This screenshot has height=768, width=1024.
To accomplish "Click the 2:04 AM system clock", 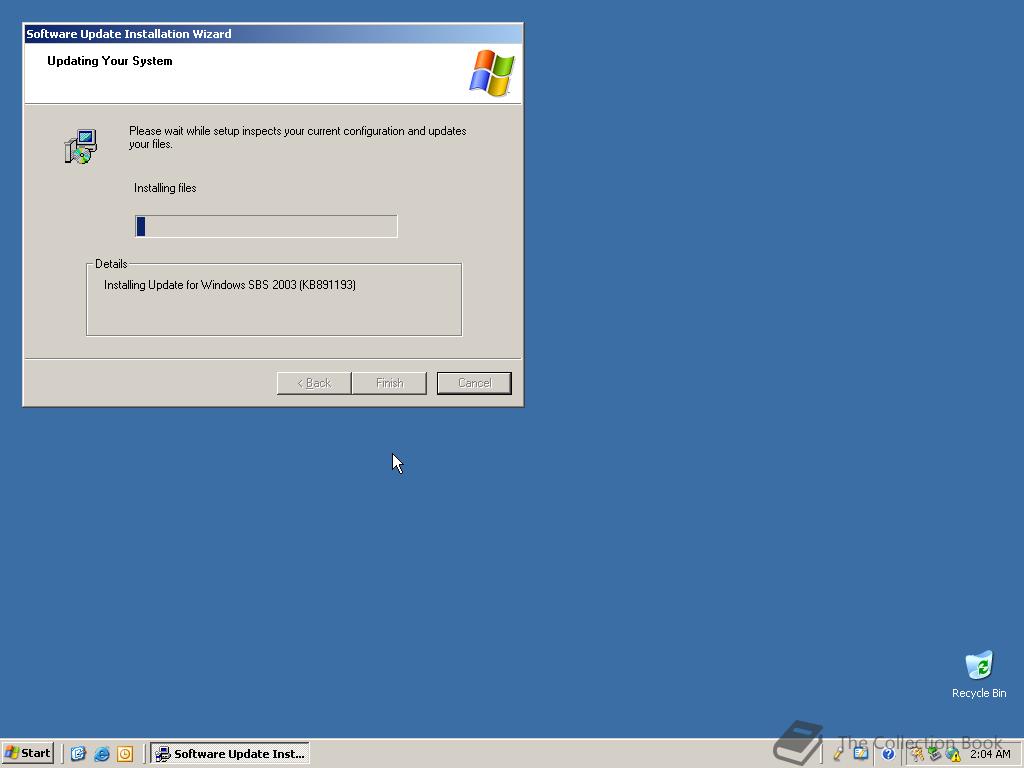I will click(x=990, y=754).
